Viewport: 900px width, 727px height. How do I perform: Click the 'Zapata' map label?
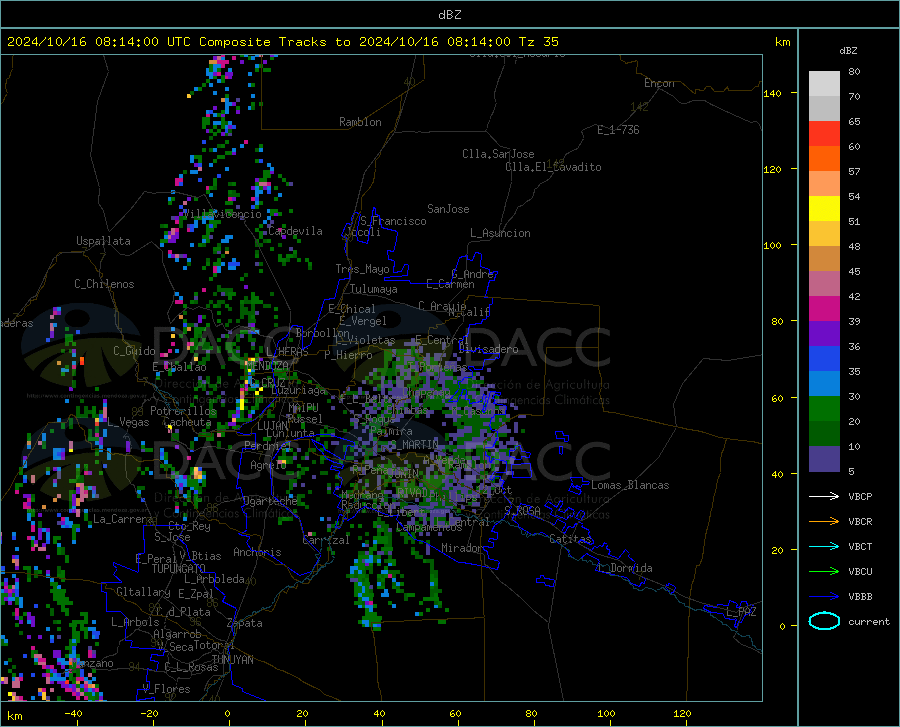245,623
